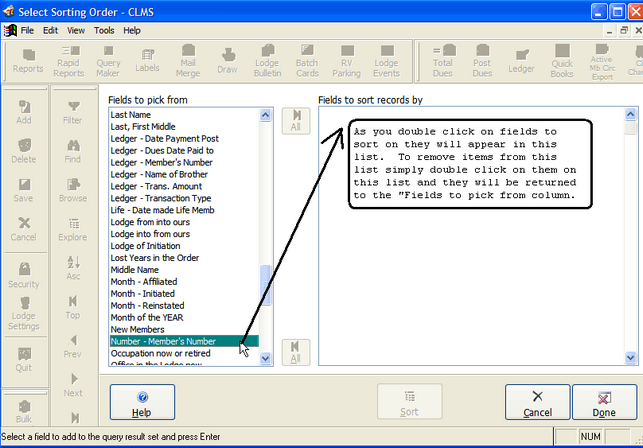Image resolution: width=643 pixels, height=448 pixels.
Task: Open the Mail Merge tool
Action: pyautogui.click(x=187, y=60)
